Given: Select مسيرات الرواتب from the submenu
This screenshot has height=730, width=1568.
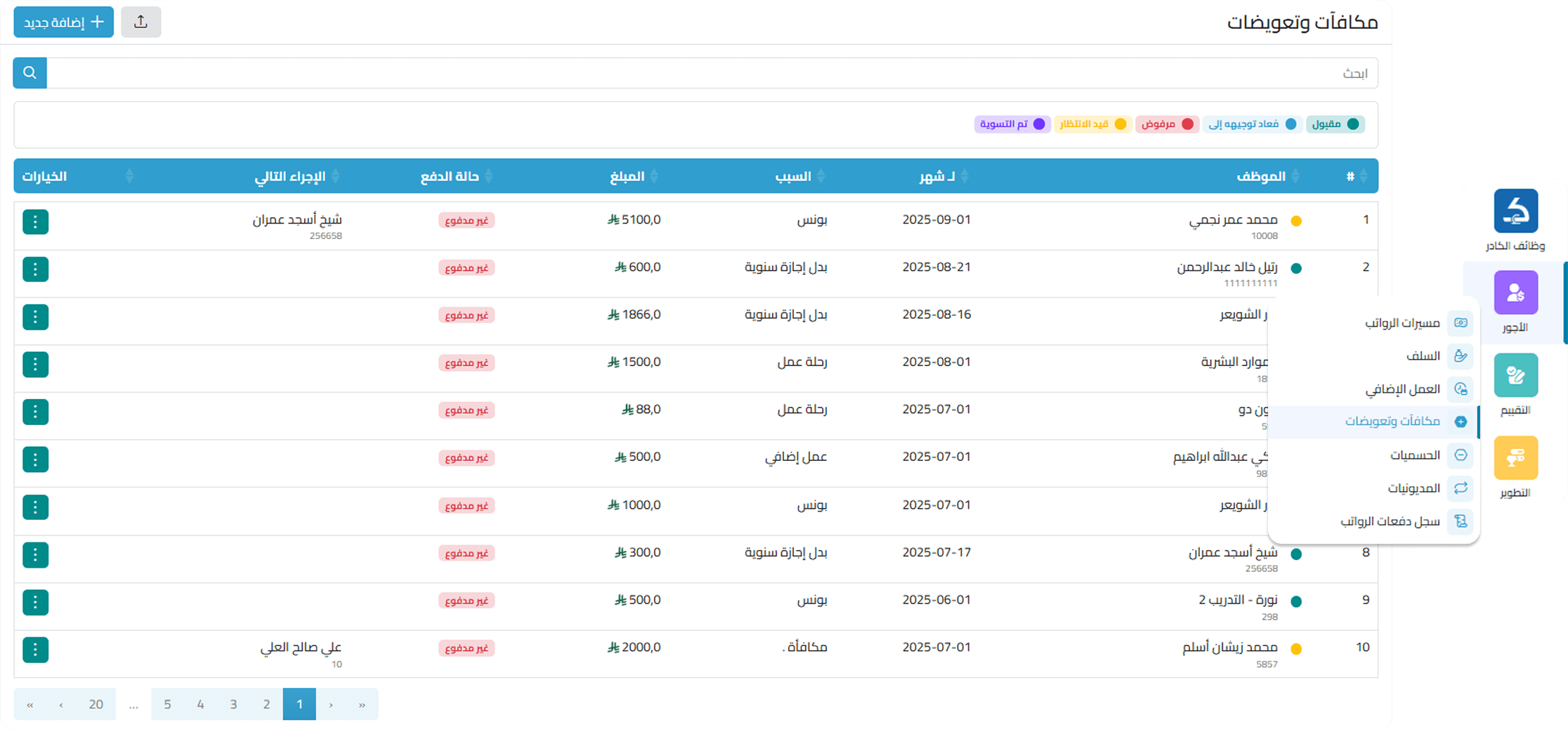Looking at the screenshot, I should 1402,323.
